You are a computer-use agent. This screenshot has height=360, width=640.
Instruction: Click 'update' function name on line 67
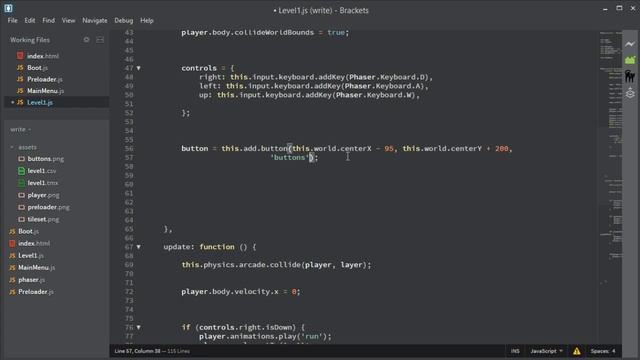(x=177, y=247)
